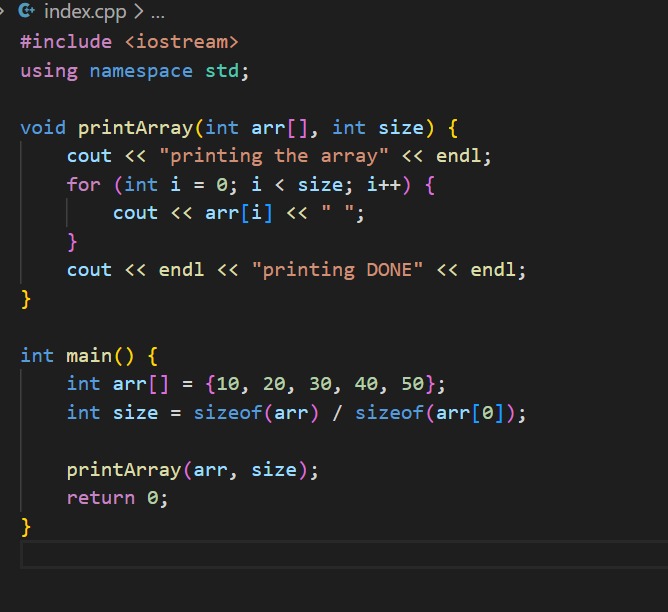Place cursor on the empty last line
Viewport: 668px width, 612px height.
tap(344, 554)
